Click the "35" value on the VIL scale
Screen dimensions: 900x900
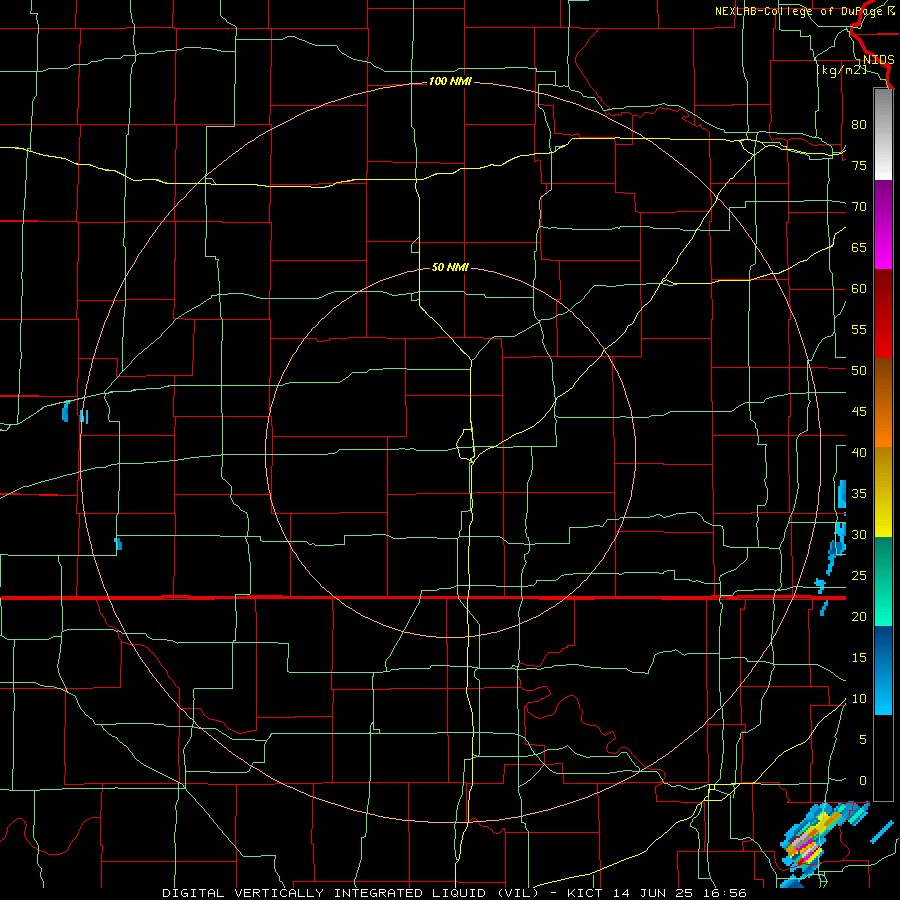pyautogui.click(x=859, y=494)
